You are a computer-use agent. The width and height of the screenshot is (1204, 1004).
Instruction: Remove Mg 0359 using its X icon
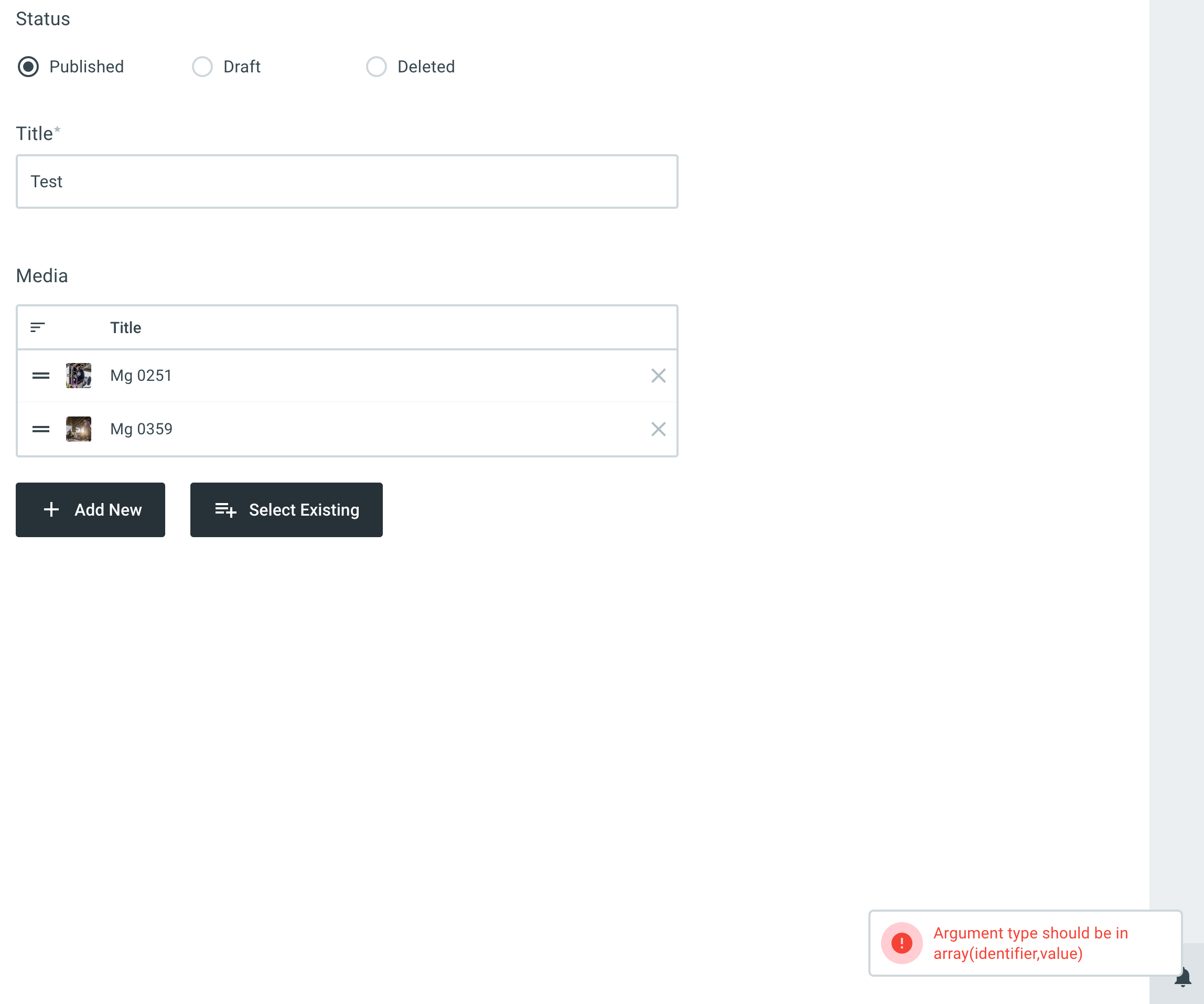click(658, 429)
